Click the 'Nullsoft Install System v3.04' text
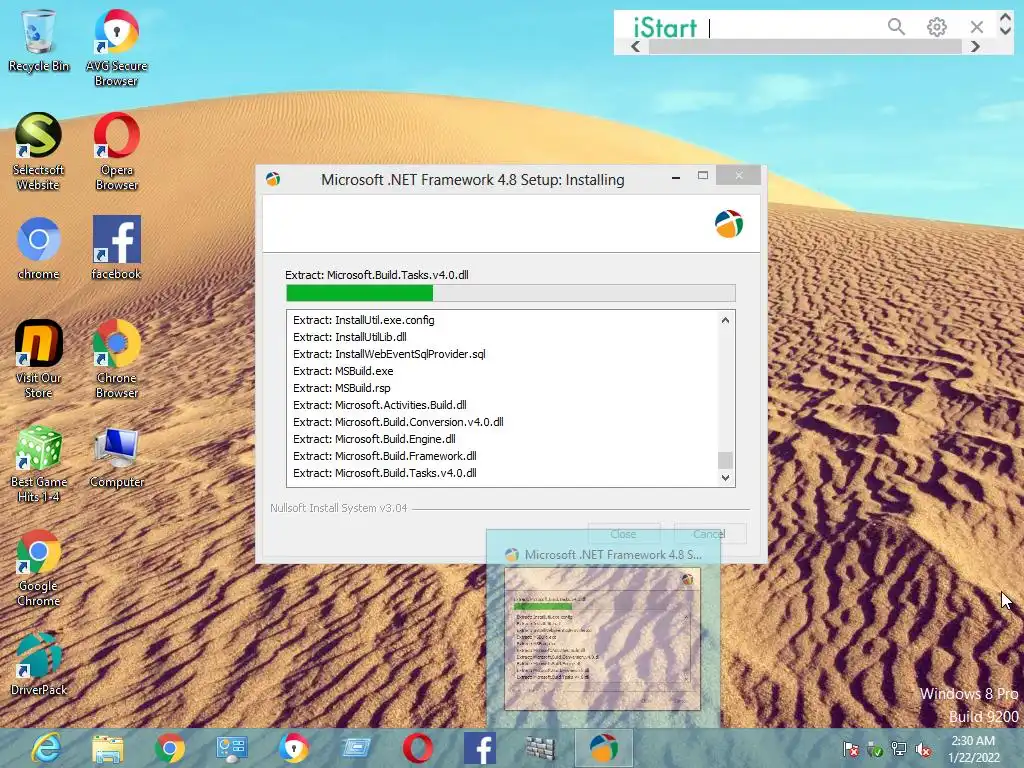The width and height of the screenshot is (1024, 768). pyautogui.click(x=338, y=508)
